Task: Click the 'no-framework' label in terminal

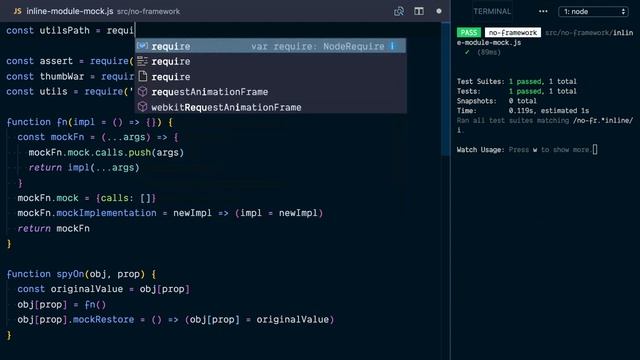Action: pos(513,33)
